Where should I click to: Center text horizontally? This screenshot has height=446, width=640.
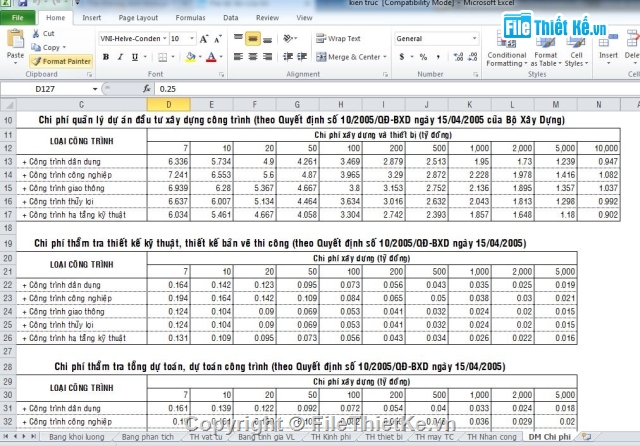tap(253, 57)
